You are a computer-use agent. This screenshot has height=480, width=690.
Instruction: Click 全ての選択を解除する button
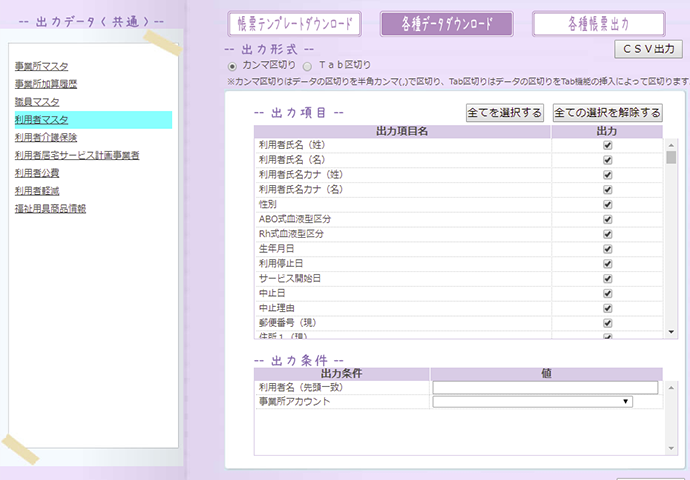607,113
